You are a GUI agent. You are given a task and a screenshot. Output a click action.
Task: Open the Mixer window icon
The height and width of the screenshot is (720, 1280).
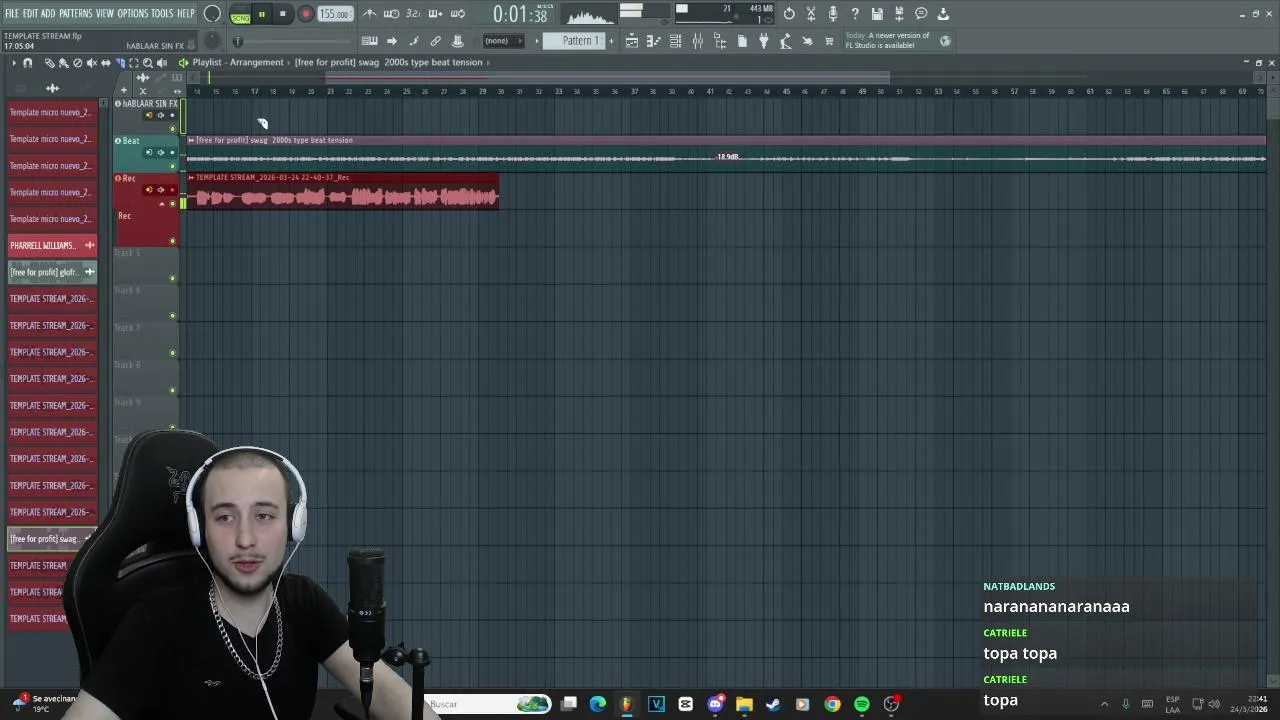697,41
